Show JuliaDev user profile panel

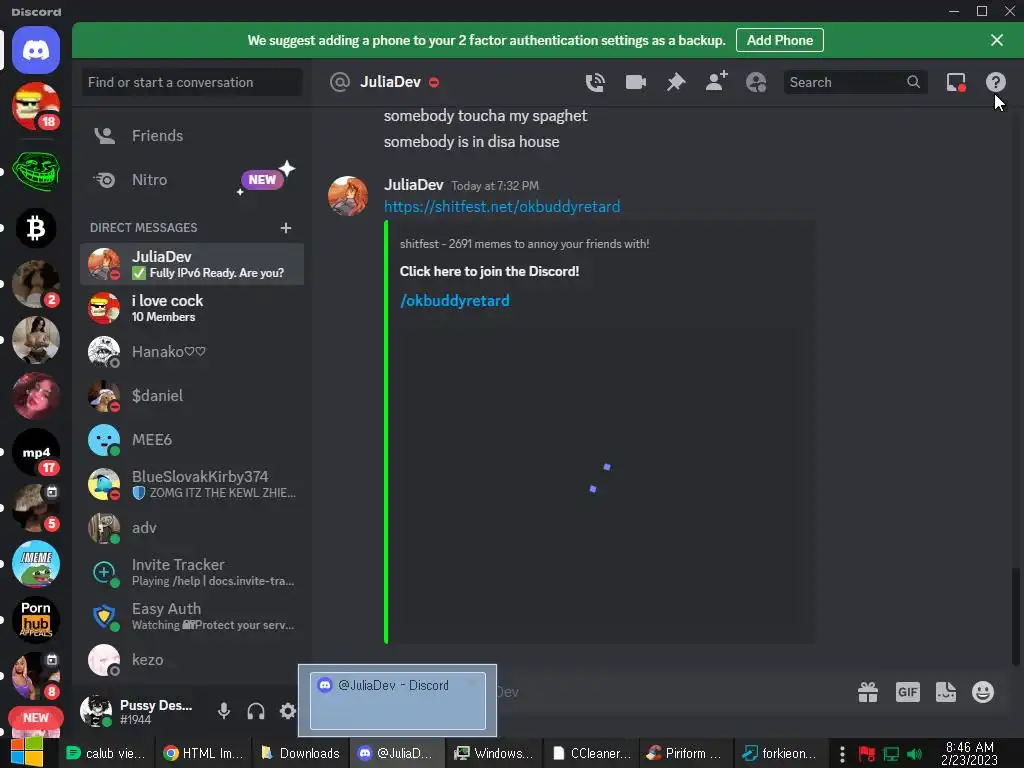756,82
